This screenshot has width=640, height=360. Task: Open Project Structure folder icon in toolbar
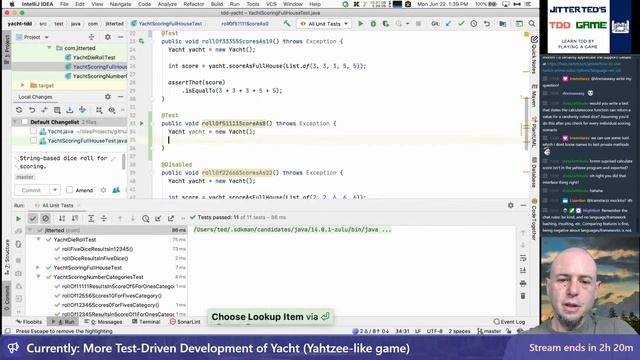503,24
